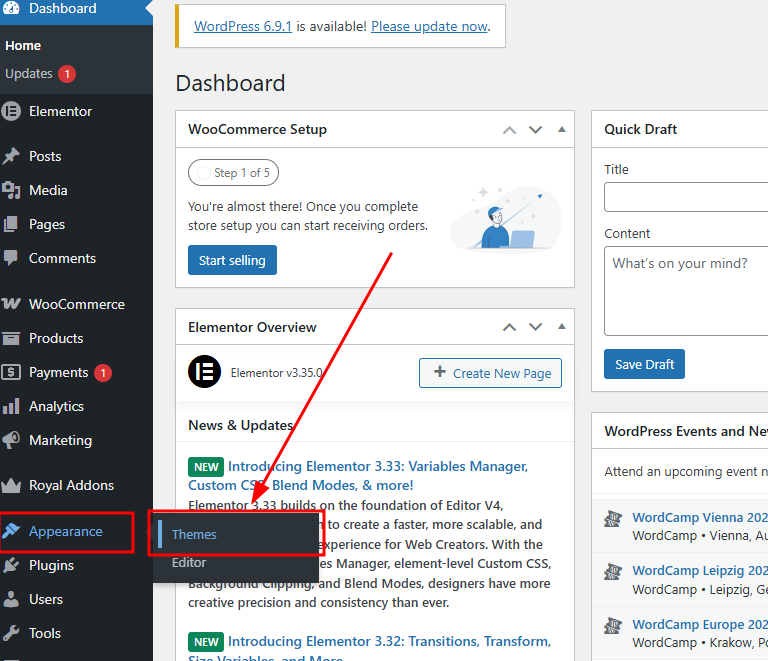Click the Posts pushpin icon
The height and width of the screenshot is (661, 768).
tap(11, 156)
